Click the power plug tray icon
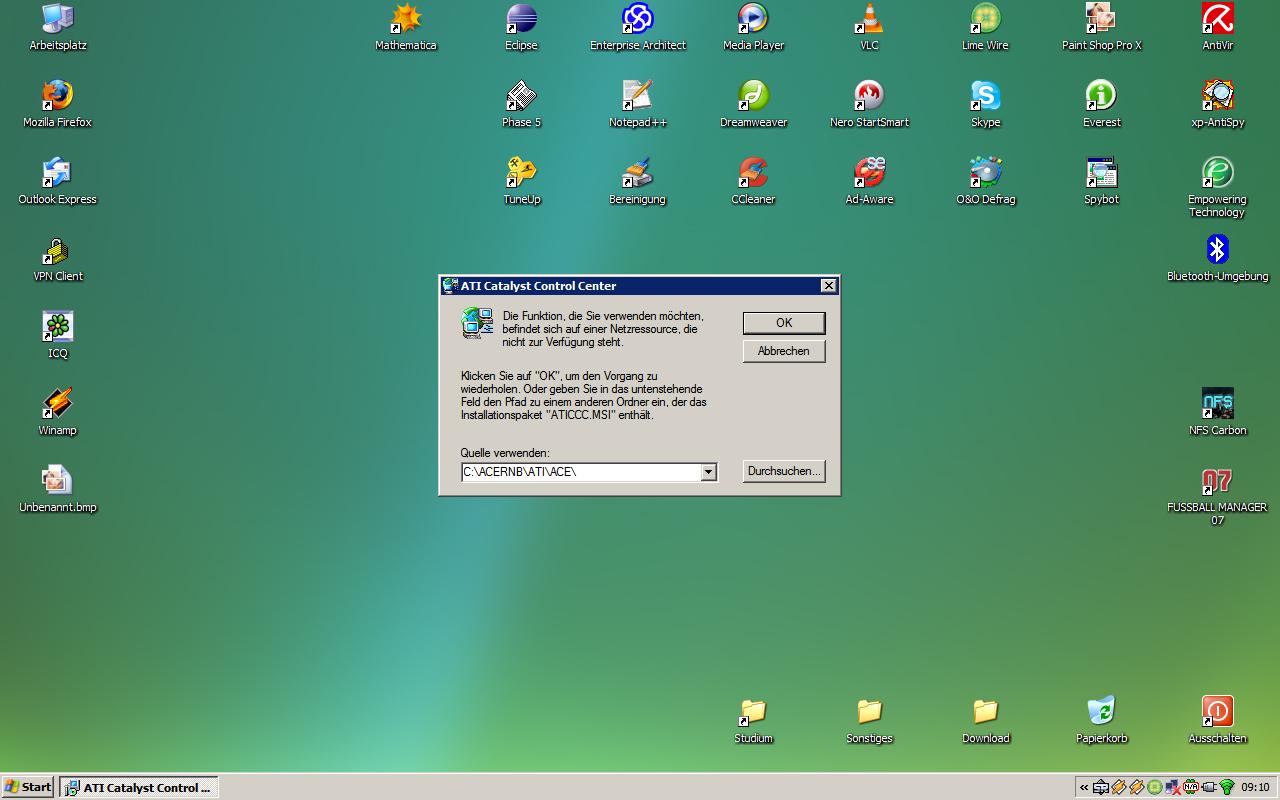Image resolution: width=1280 pixels, height=800 pixels. coord(1209,787)
